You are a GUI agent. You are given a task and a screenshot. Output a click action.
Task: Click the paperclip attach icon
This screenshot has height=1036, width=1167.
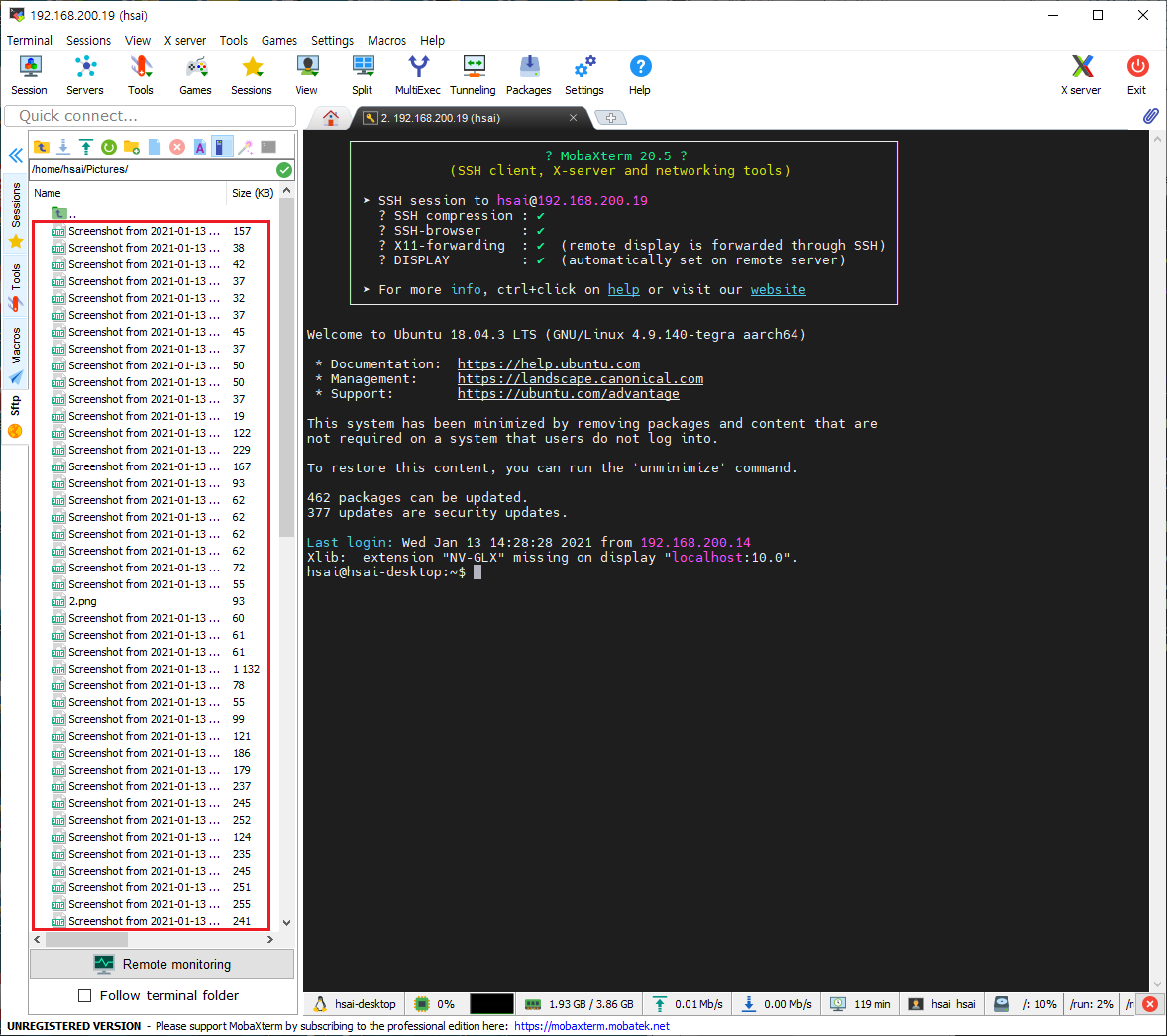tap(1150, 116)
